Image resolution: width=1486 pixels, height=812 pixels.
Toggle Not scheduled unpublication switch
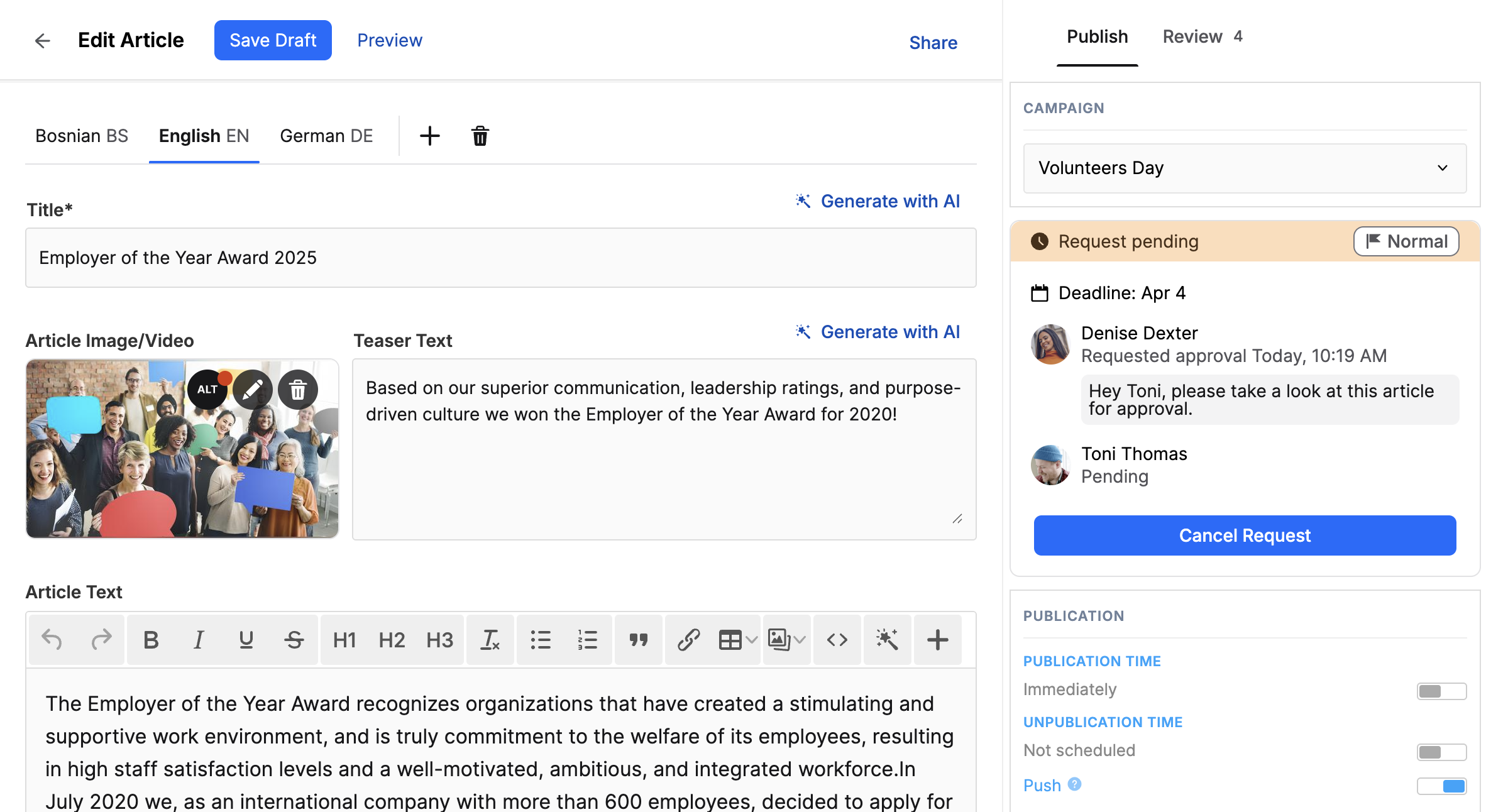pyautogui.click(x=1441, y=752)
